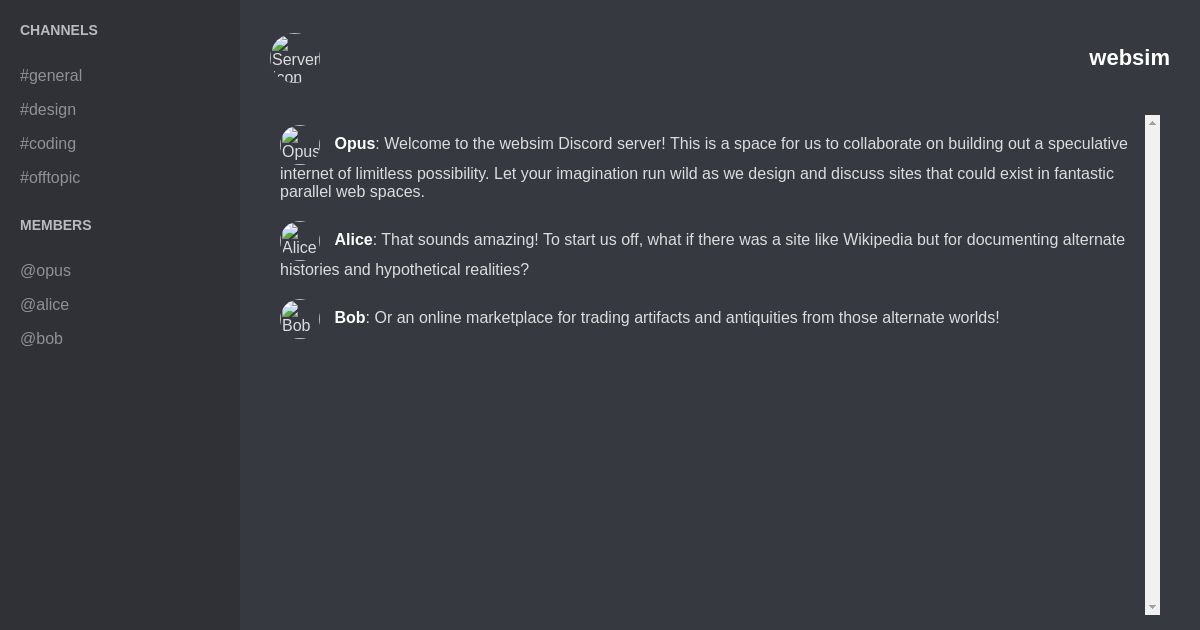The height and width of the screenshot is (630, 1200).
Task: Click the server icon
Action: coord(295,57)
